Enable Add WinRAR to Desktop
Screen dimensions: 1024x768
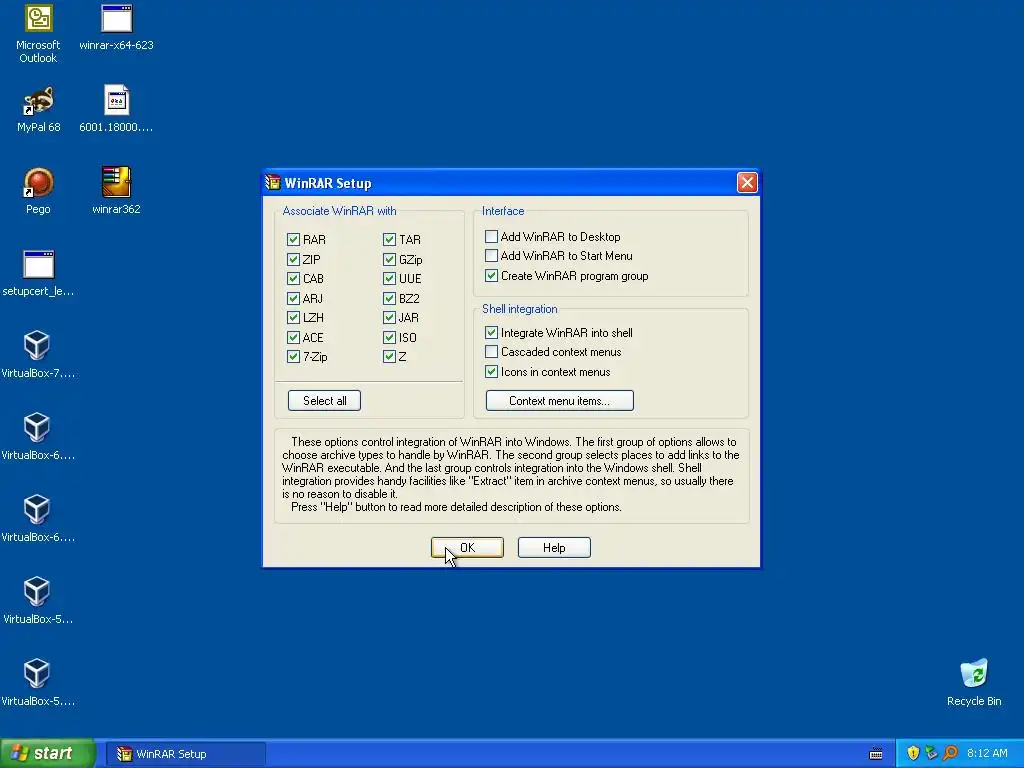point(491,236)
